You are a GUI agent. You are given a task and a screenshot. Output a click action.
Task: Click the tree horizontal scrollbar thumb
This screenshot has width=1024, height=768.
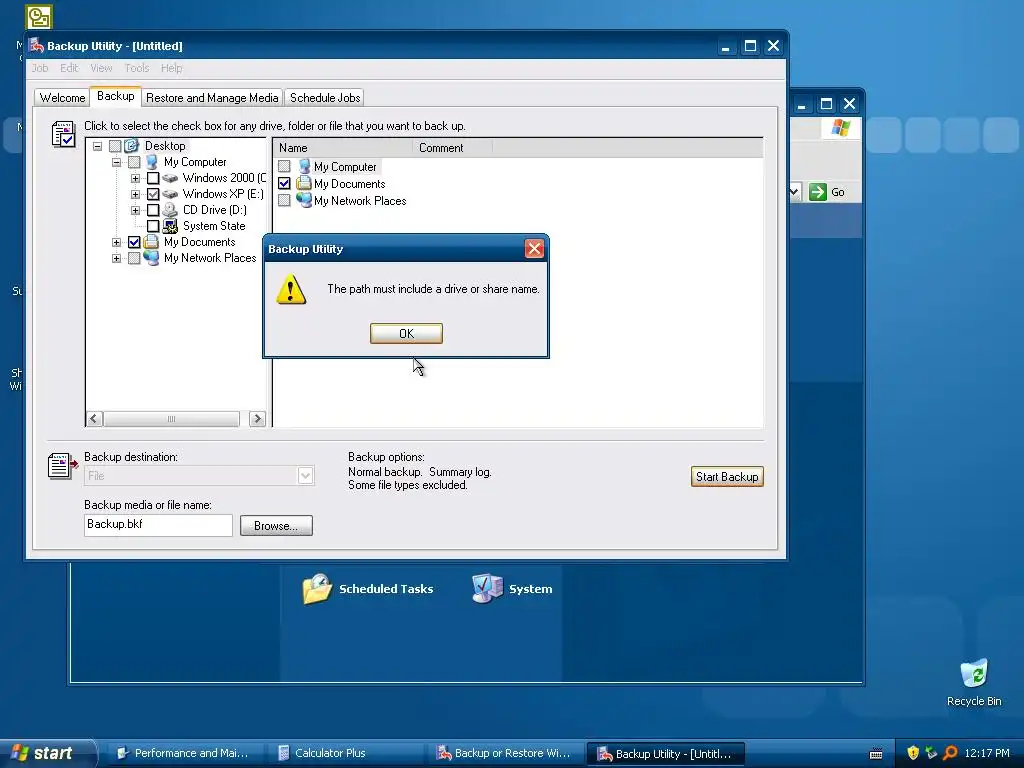171,419
